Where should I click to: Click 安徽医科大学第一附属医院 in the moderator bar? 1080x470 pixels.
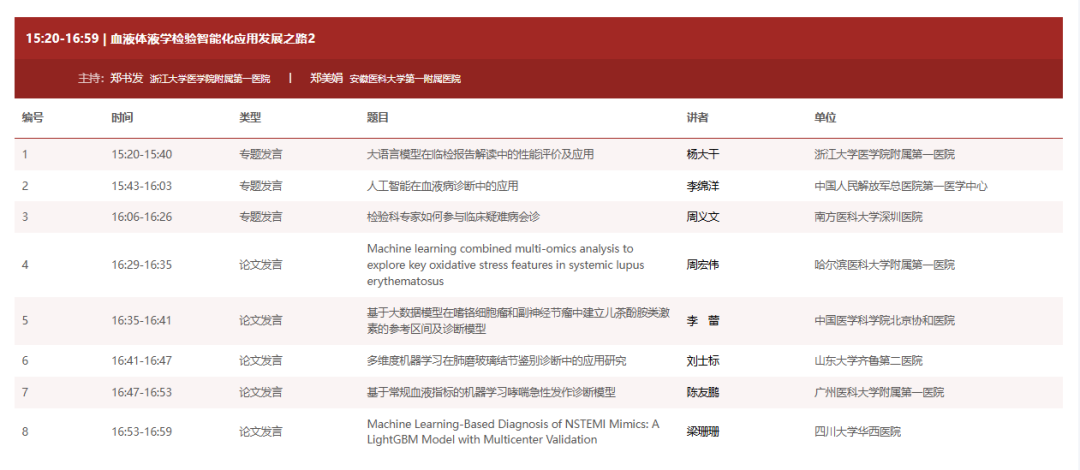pos(405,79)
